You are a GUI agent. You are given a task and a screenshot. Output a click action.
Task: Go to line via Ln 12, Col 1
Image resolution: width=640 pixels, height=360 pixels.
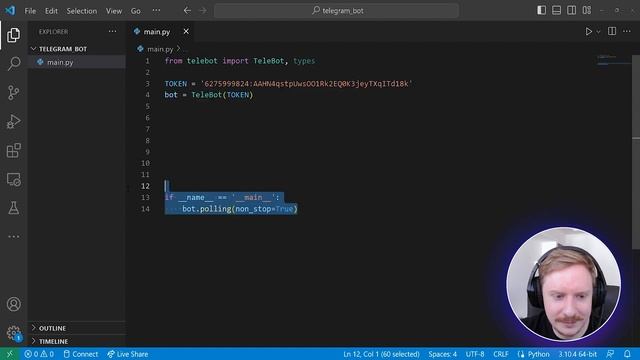pos(381,354)
